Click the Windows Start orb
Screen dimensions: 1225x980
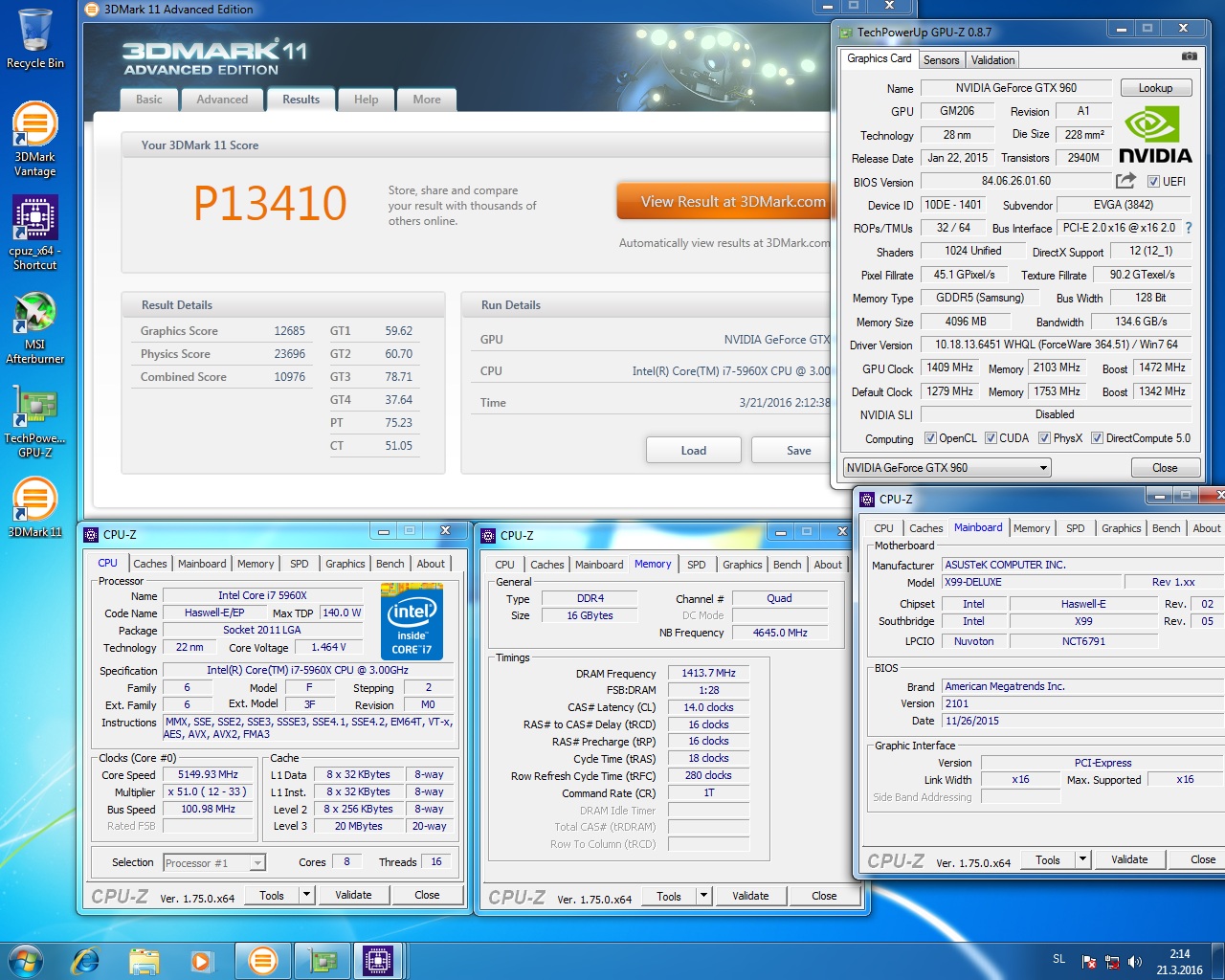pyautogui.click(x=25, y=960)
